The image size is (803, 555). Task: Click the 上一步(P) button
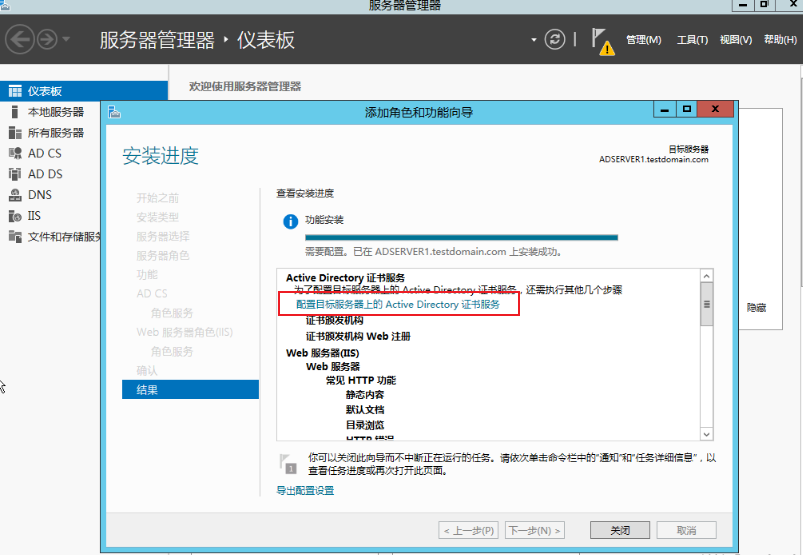click(x=469, y=530)
